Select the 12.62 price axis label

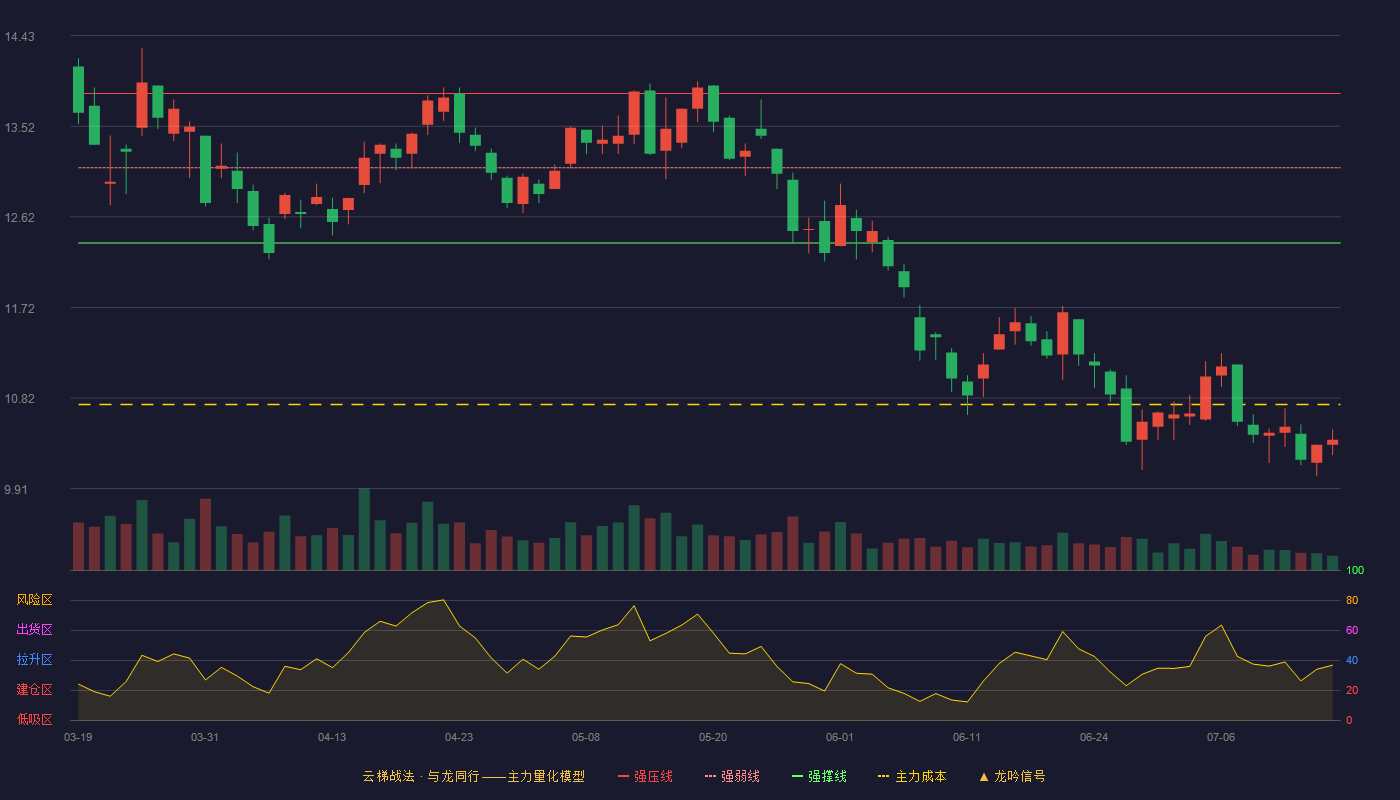pos(19,218)
